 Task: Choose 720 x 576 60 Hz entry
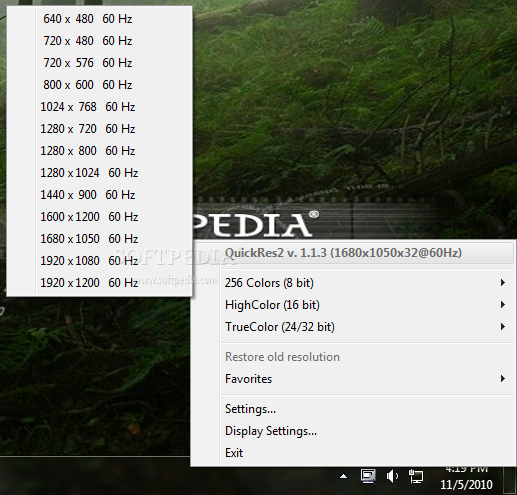(99, 63)
